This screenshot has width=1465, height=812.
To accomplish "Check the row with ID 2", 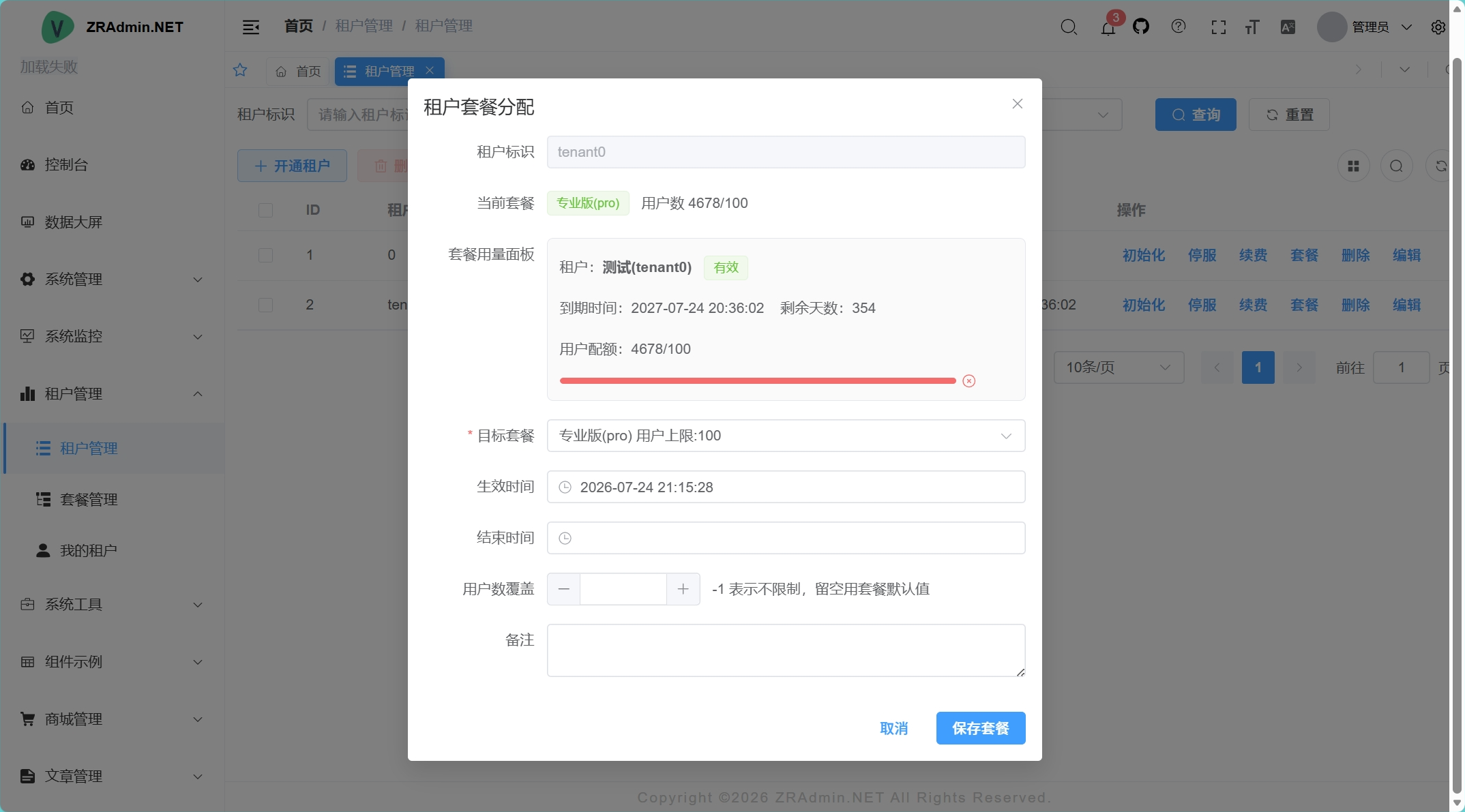I will [266, 305].
